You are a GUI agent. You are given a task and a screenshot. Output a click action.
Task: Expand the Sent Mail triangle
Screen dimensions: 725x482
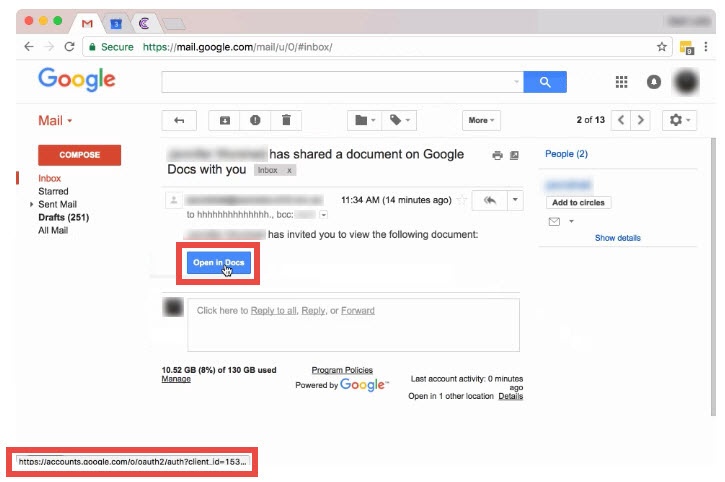31,204
